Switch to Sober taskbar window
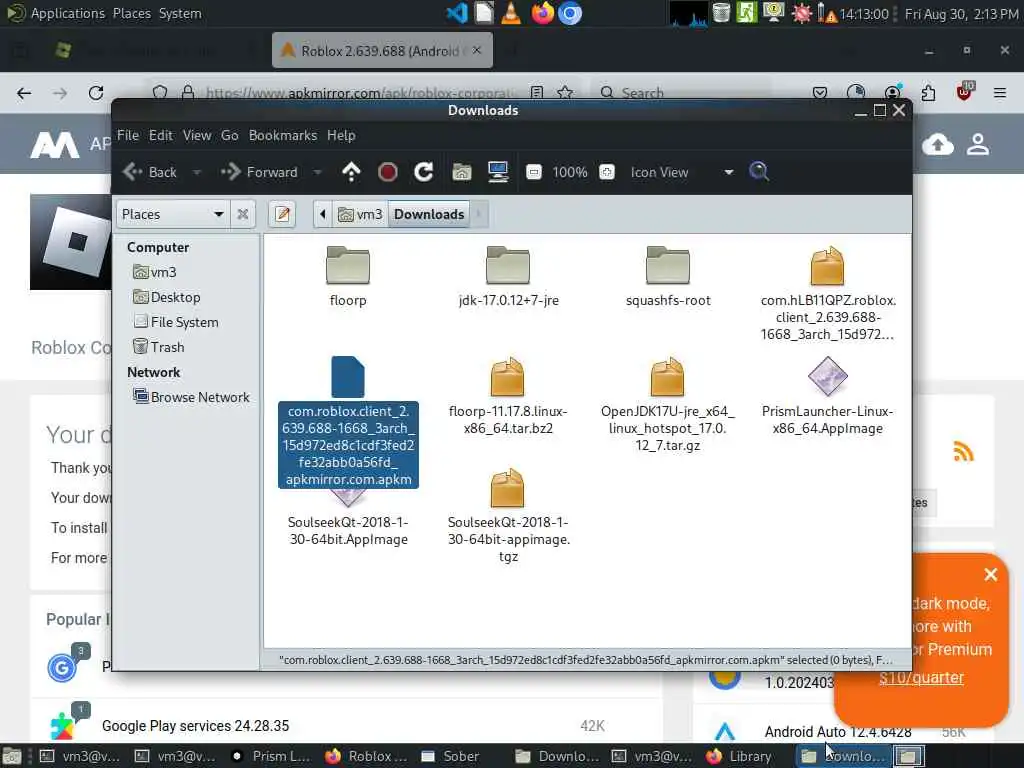 451,756
